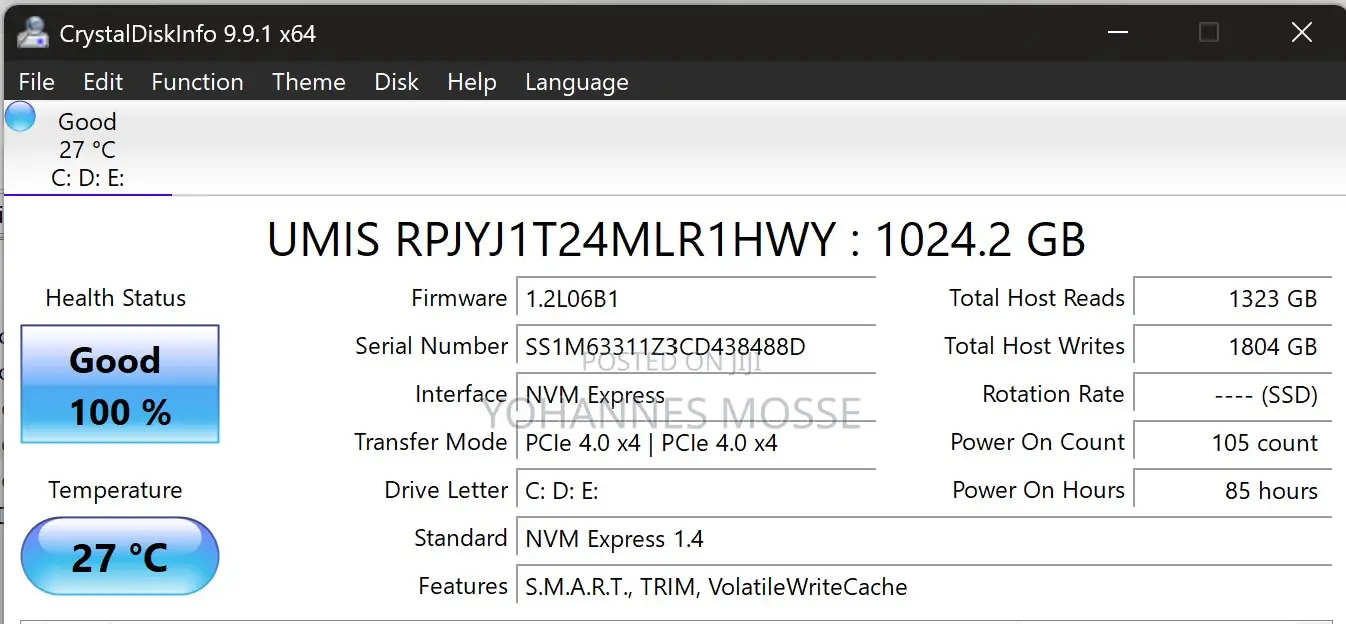Screen dimensions: 1346x624
Task: Click the Transfer Mode PCIe 4.0 x4 field
Action: pyautogui.click(x=696, y=442)
